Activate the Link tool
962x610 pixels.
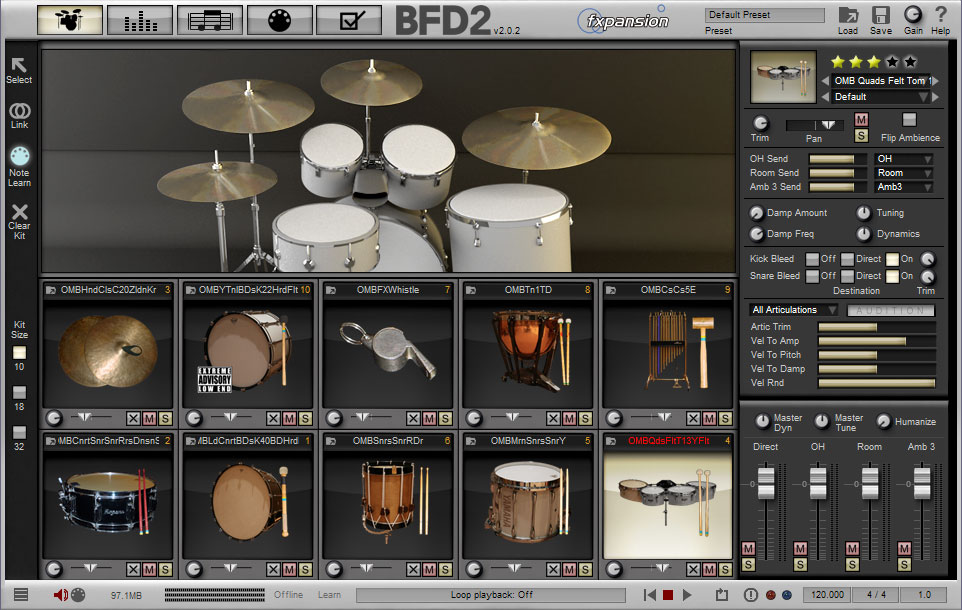click(20, 110)
